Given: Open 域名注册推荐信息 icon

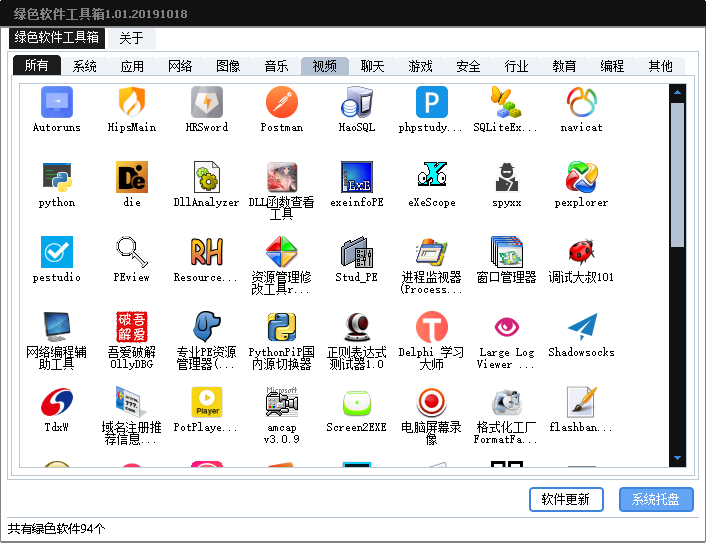Looking at the screenshot, I should coord(131,402).
